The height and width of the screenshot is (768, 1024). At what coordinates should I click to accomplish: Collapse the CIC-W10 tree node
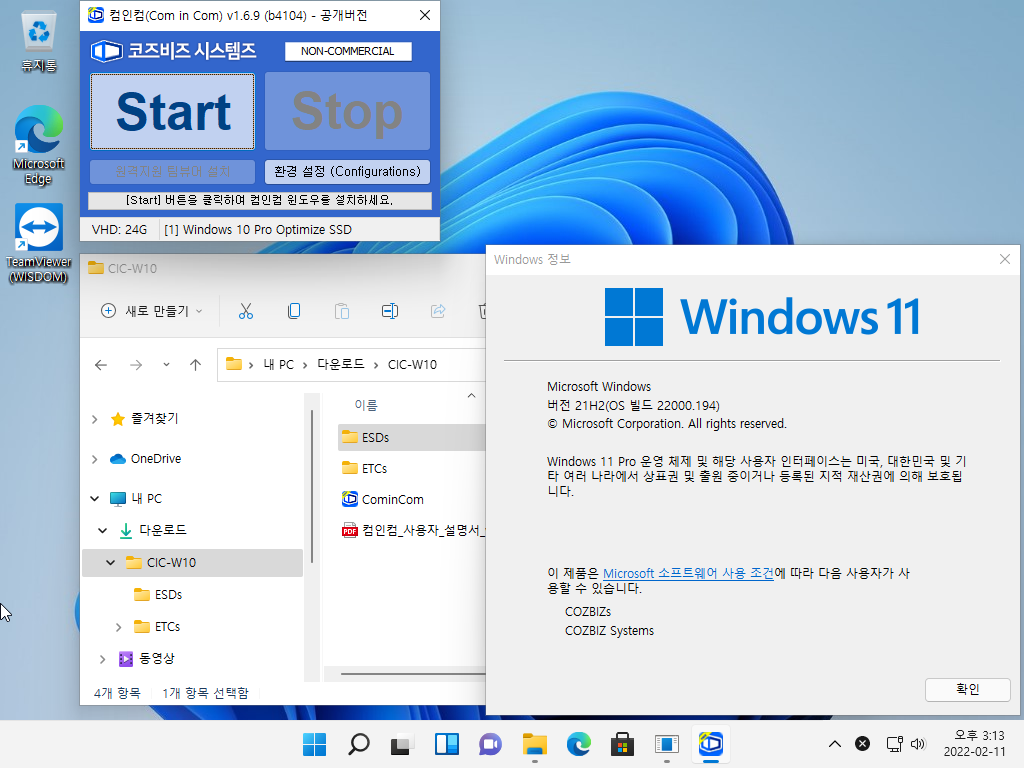point(110,562)
